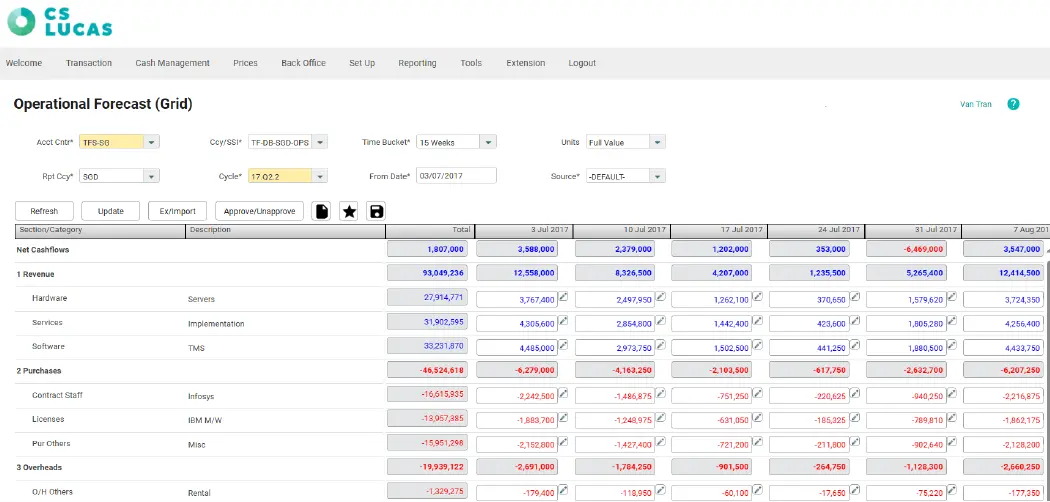Click edit pencil beside Implementation 1,442,400
This screenshot has height=502, width=1050.
pos(757,321)
